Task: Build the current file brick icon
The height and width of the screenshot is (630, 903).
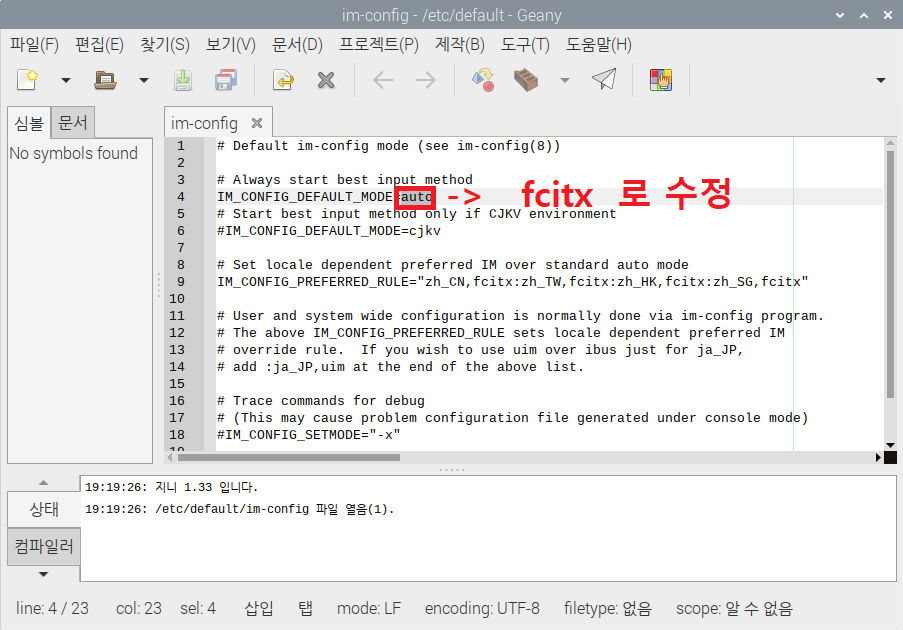Action: pyautogui.click(x=526, y=80)
